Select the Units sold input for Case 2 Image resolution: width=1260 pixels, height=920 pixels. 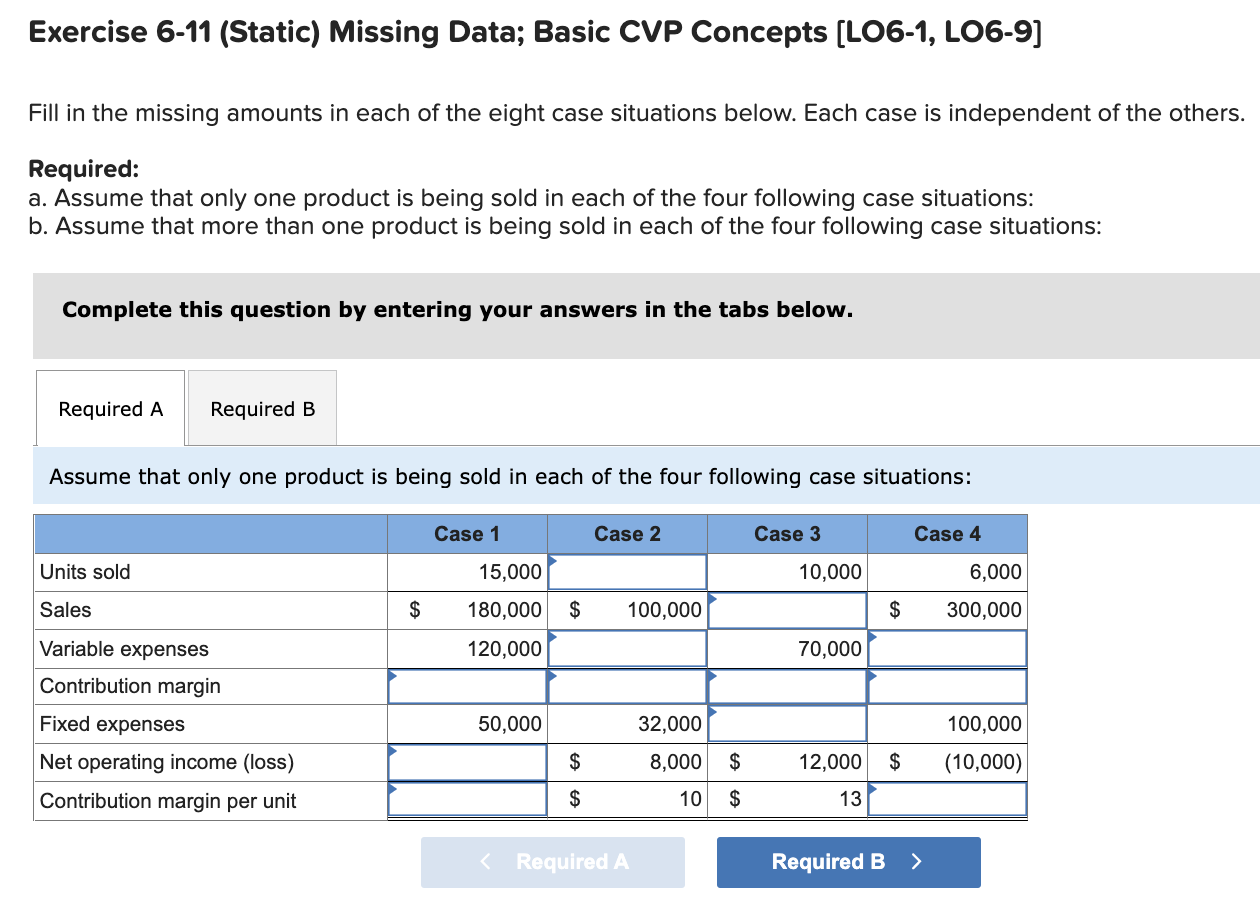tap(627, 571)
